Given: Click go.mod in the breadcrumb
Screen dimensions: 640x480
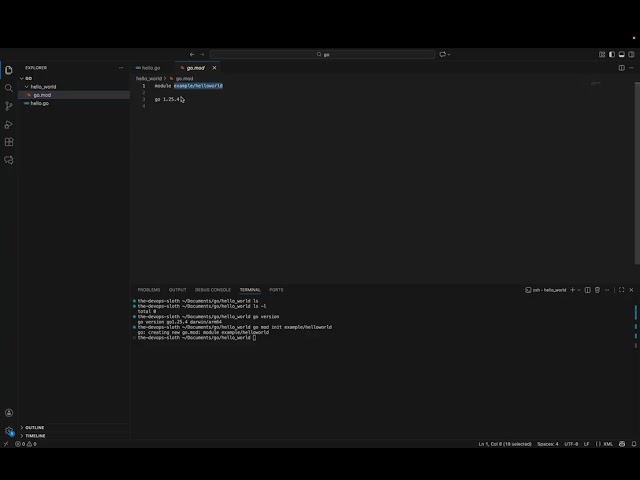Looking at the screenshot, I should [x=182, y=78].
